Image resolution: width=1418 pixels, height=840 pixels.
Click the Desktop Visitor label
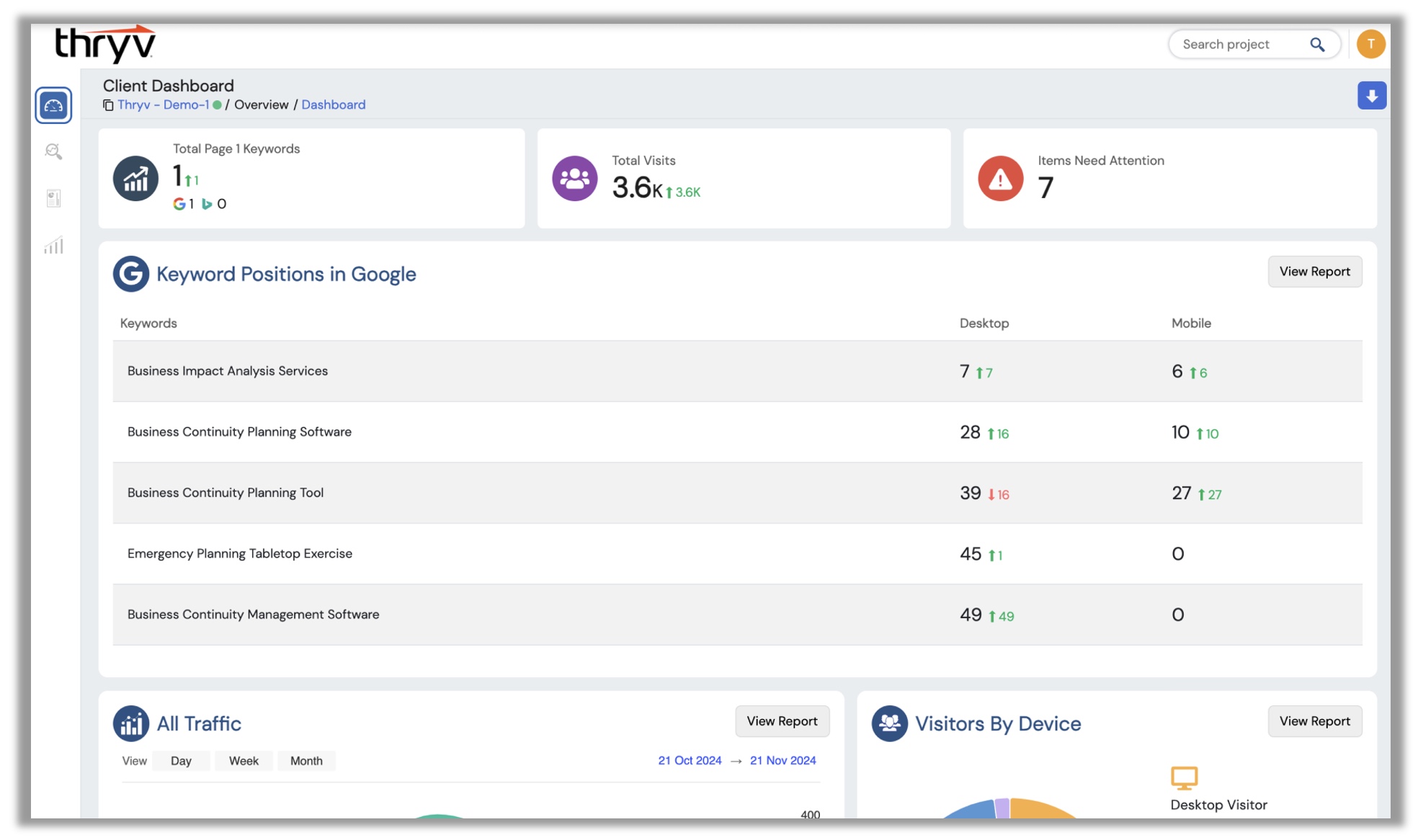click(1218, 805)
